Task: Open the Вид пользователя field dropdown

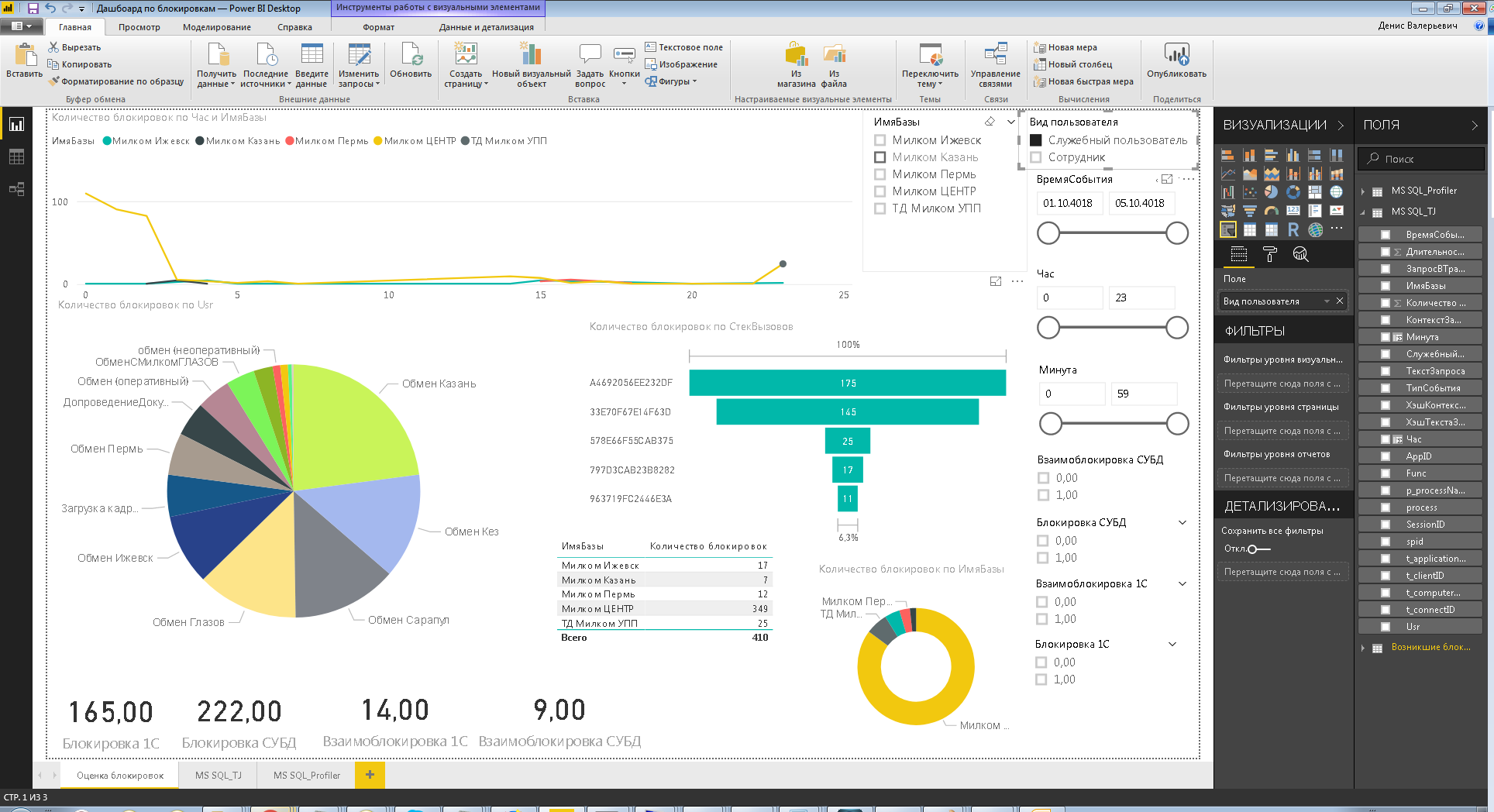Action: (1327, 301)
